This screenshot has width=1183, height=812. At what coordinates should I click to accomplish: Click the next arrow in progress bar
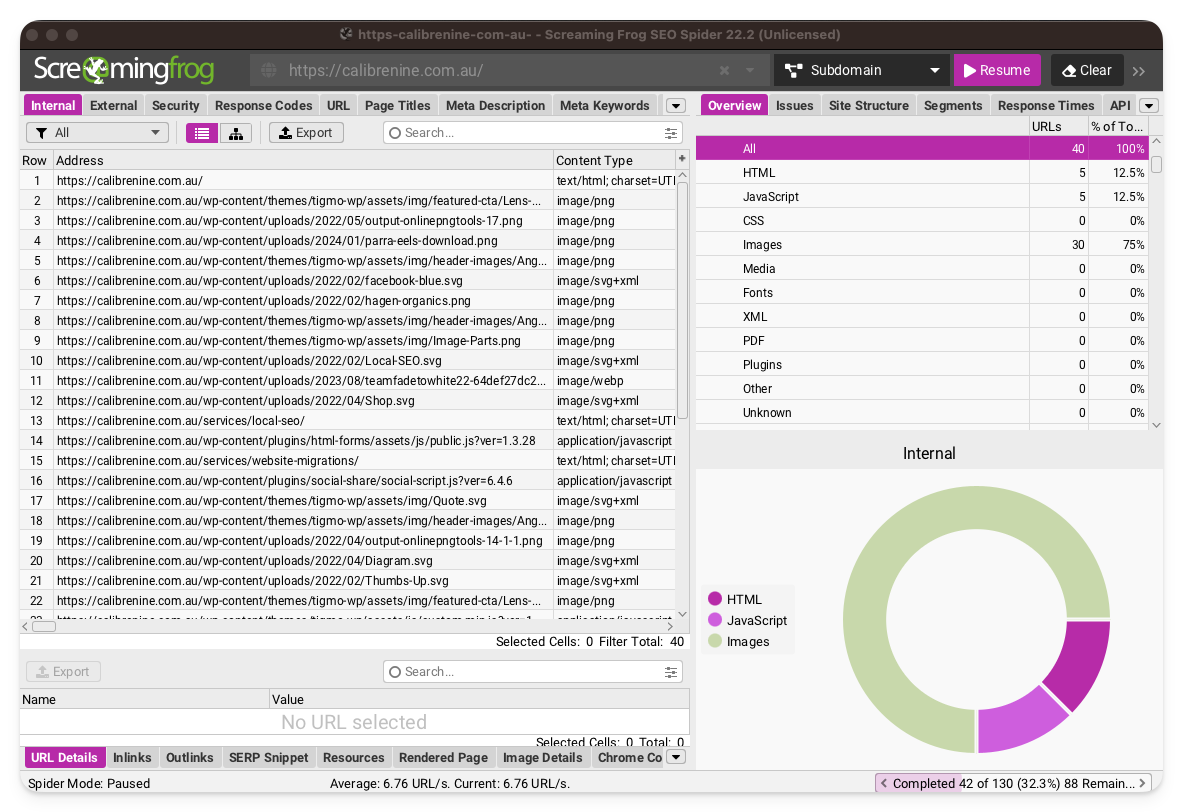tap(1143, 783)
